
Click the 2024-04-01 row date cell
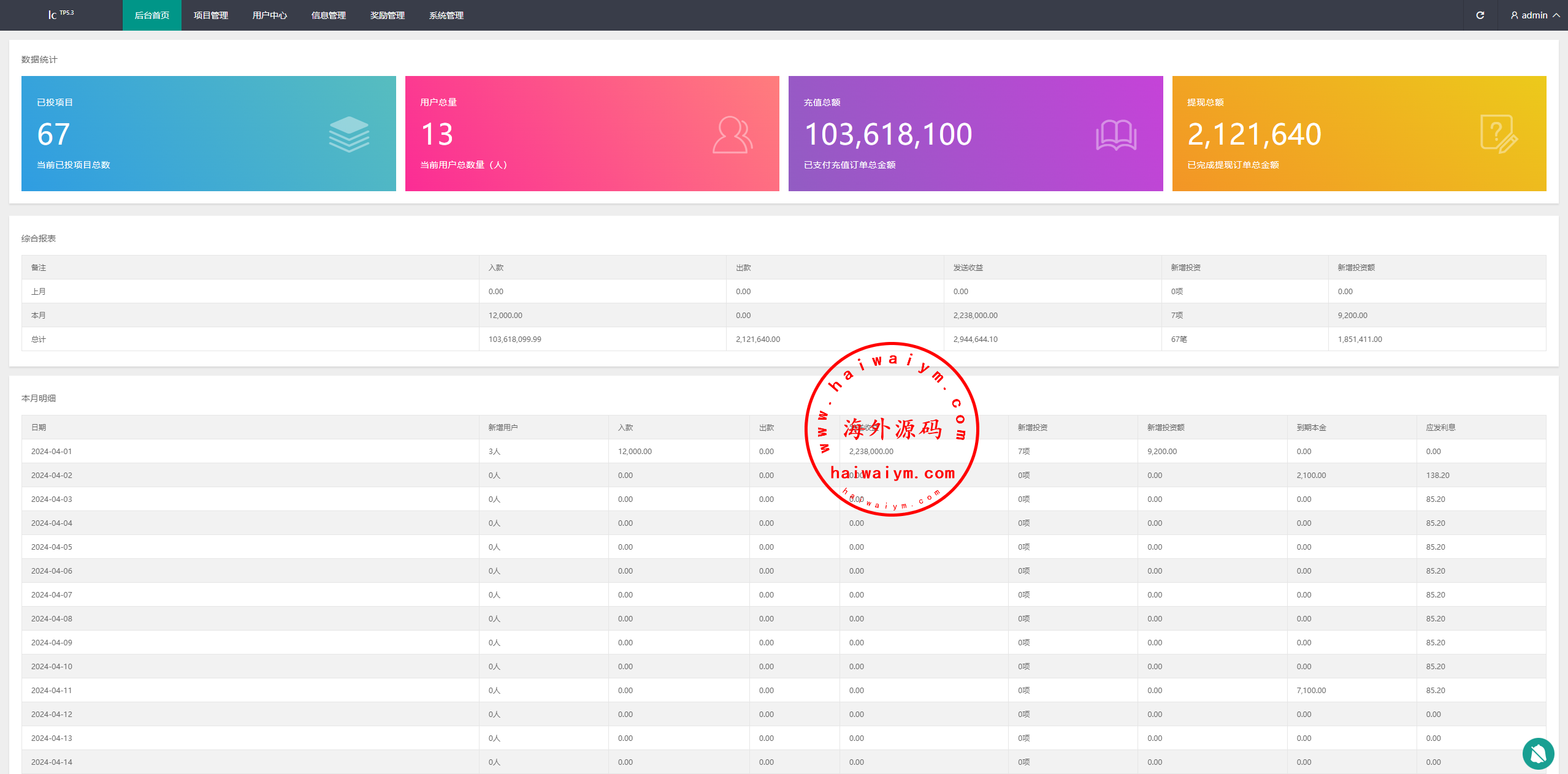click(52, 451)
